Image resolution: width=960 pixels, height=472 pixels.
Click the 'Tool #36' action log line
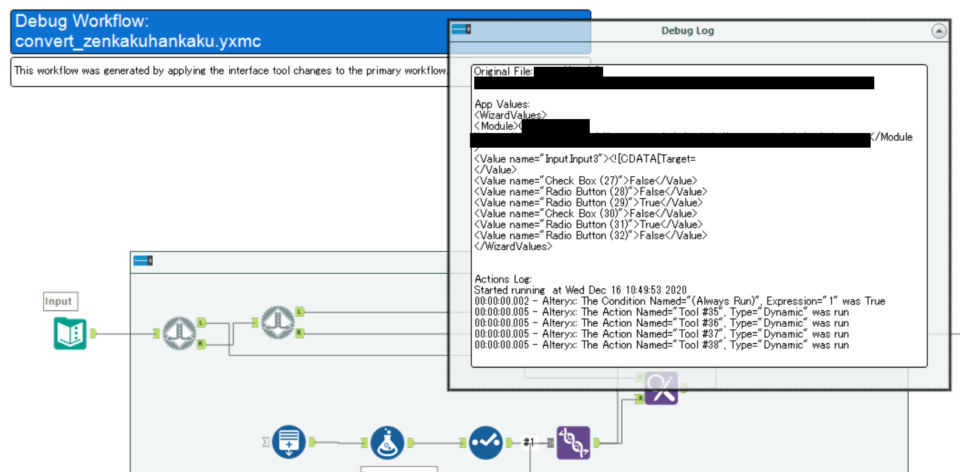(661, 323)
